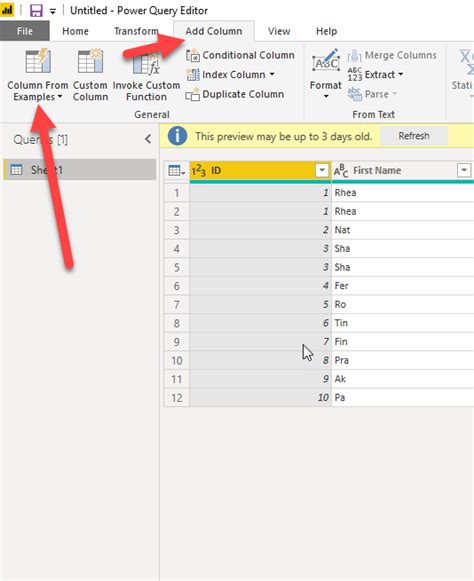Expand the Index Column dropdown arrow
This screenshot has width=474, height=581.
[272, 74]
